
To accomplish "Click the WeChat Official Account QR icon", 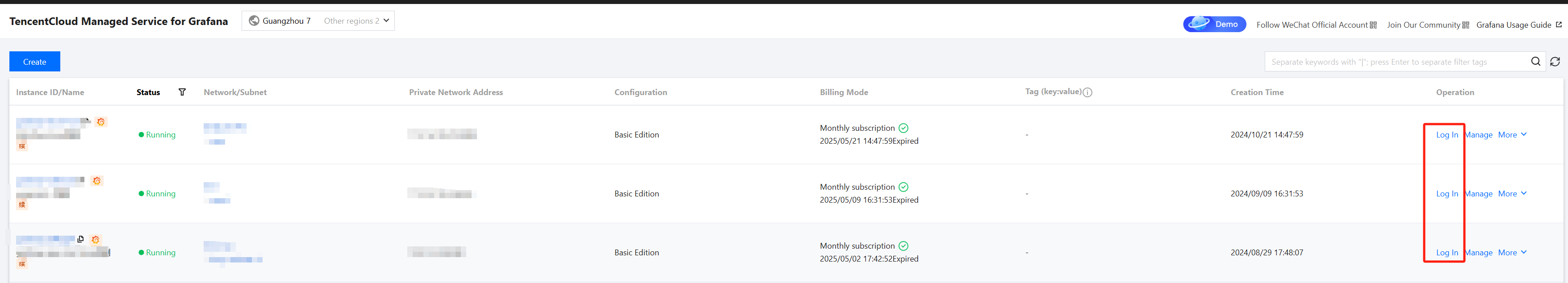I will click(1373, 25).
